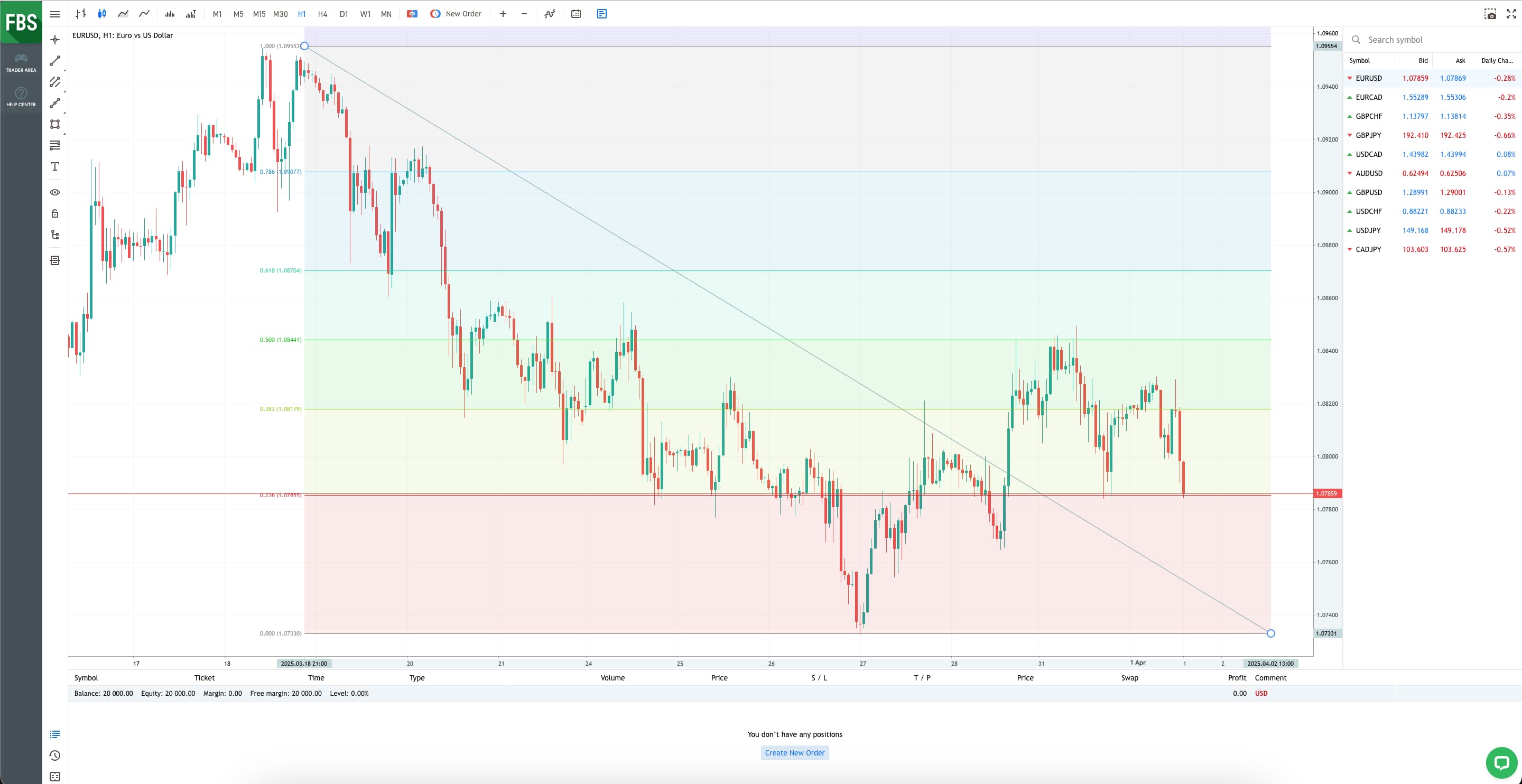Open the trade History tab icon
The image size is (1522, 784).
tap(55, 755)
